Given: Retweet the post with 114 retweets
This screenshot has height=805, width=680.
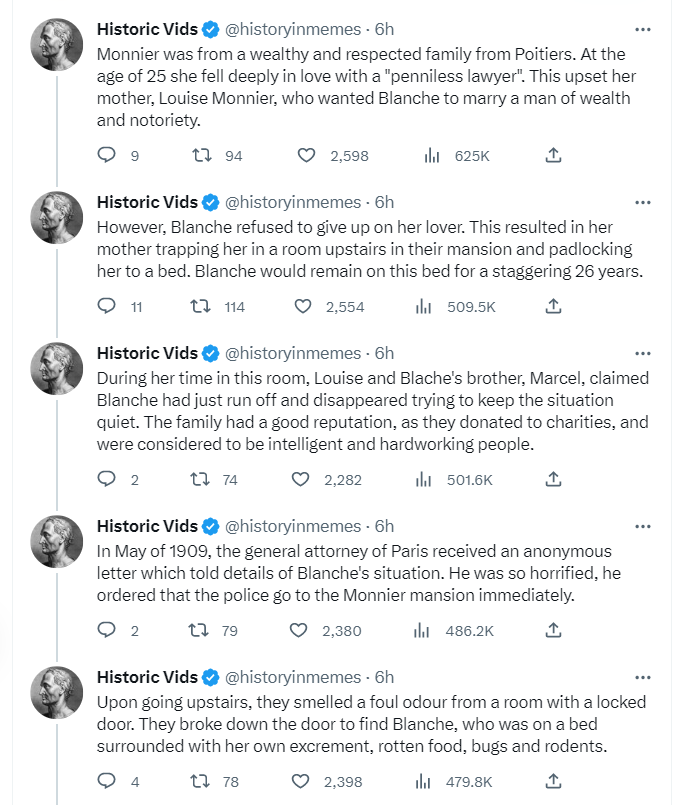Looking at the screenshot, I should 200,306.
